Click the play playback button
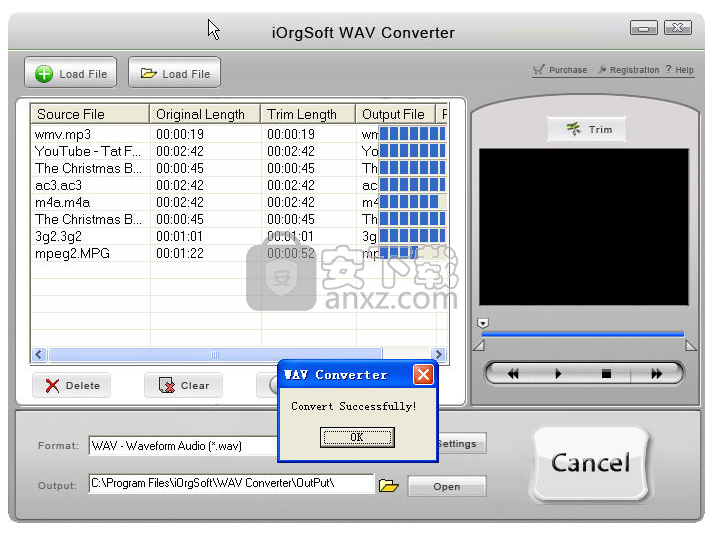The image size is (709, 545). tap(558, 374)
